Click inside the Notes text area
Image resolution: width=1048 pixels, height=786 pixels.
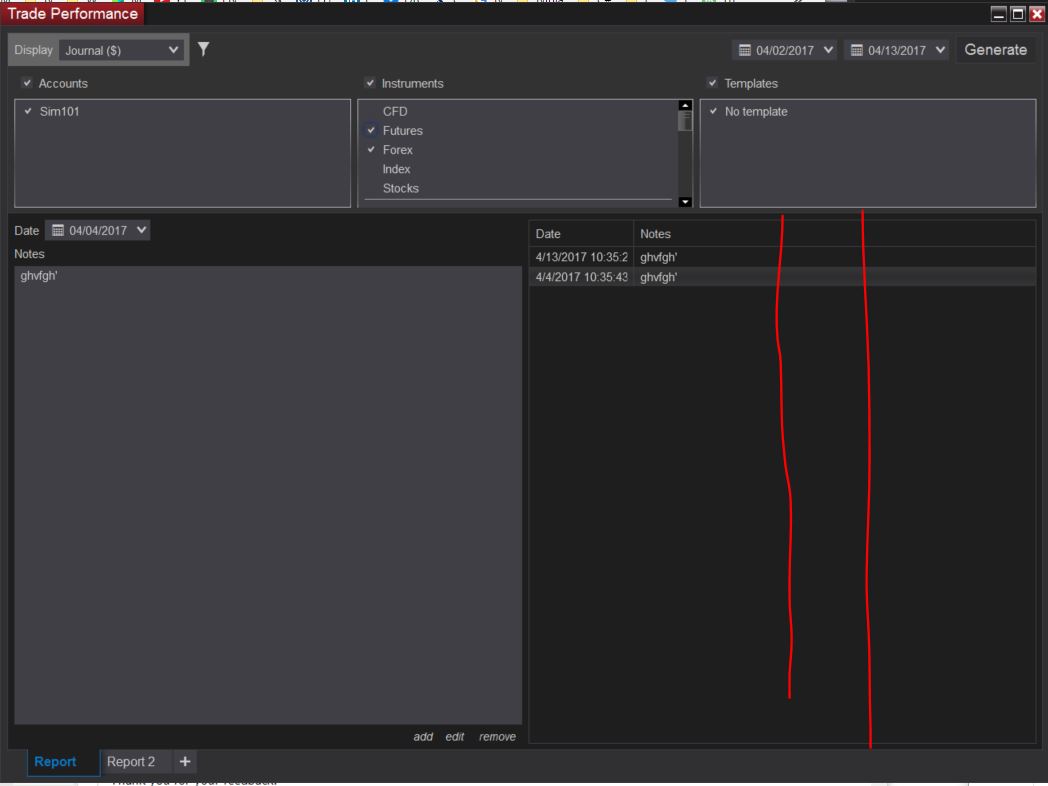267,495
